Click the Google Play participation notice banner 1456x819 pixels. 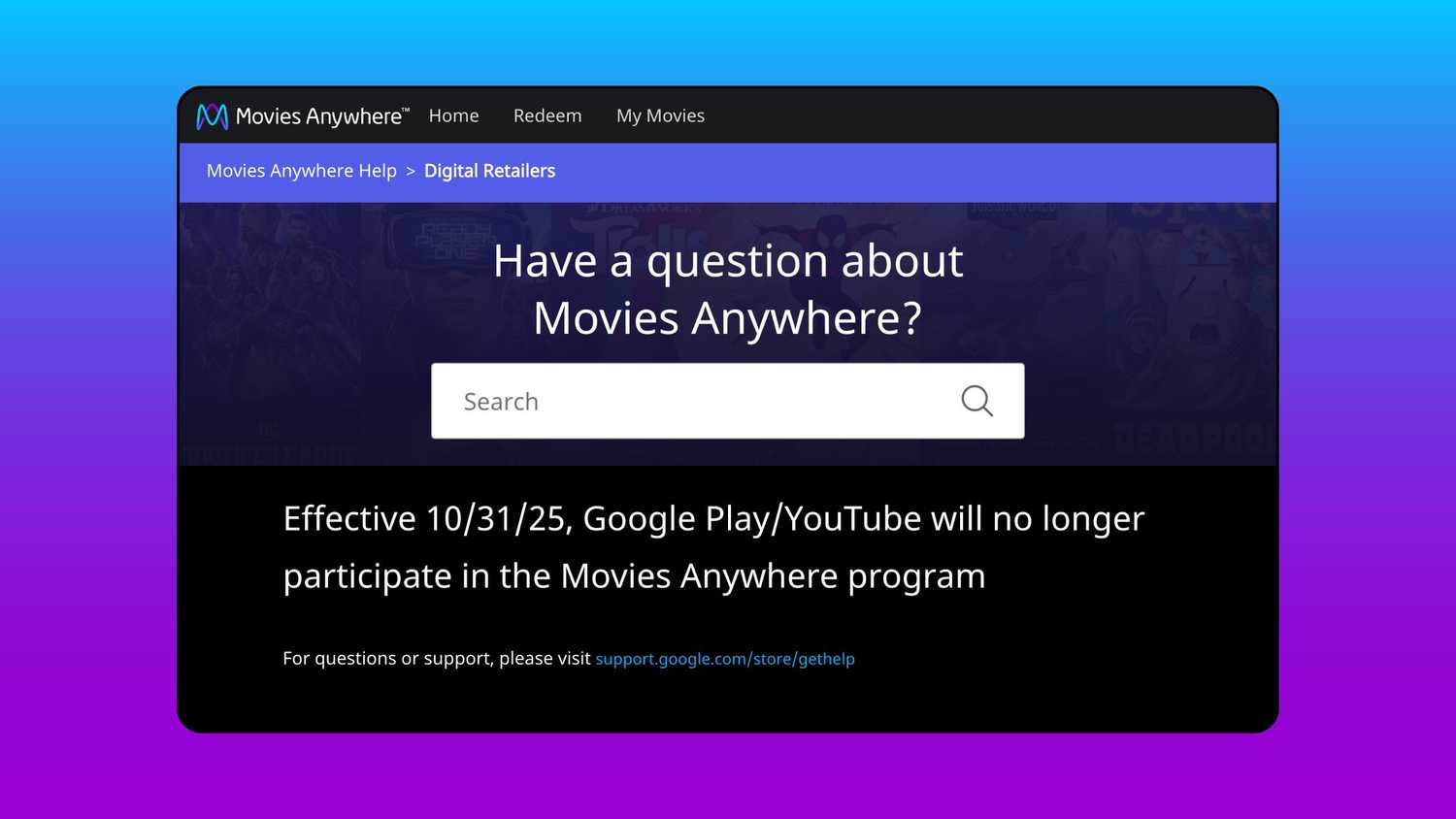tap(713, 546)
